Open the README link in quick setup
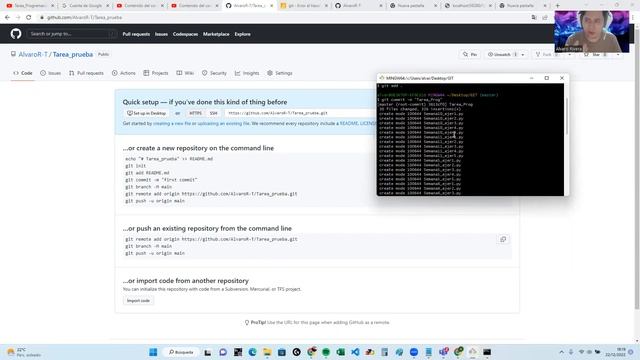The image size is (640, 360). (x=349, y=123)
